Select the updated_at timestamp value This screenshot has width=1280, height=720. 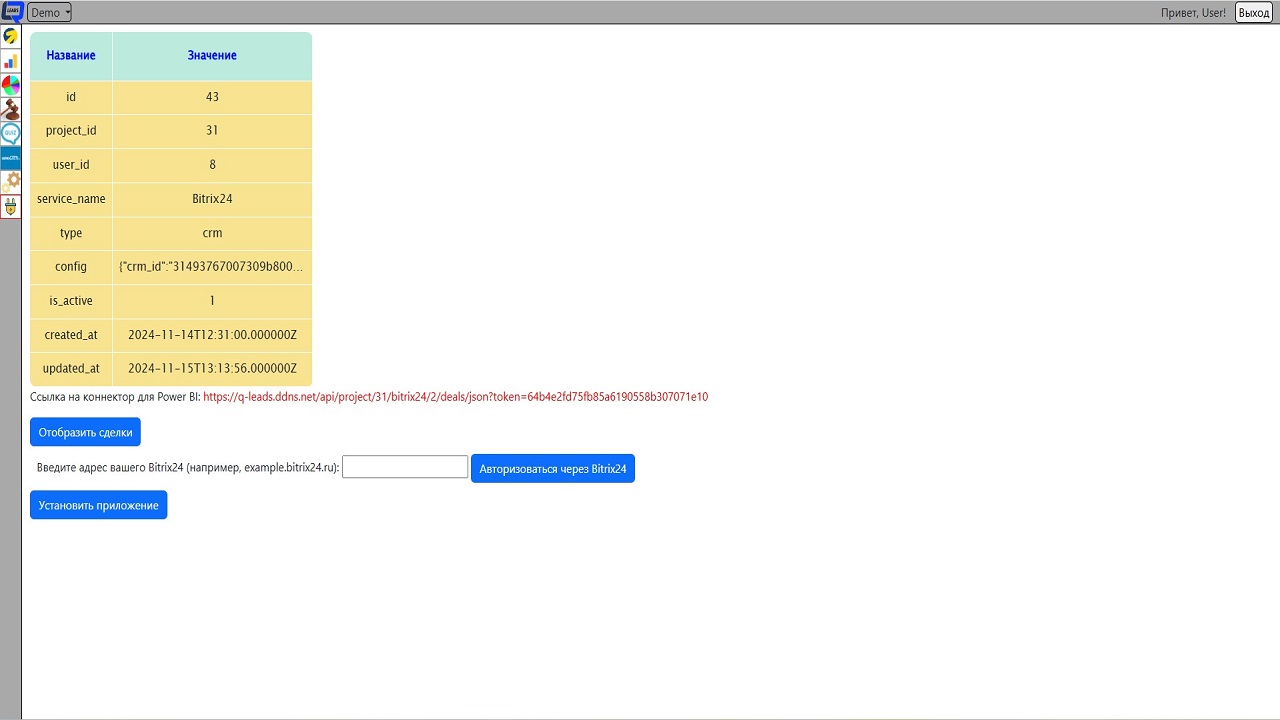tap(212, 369)
